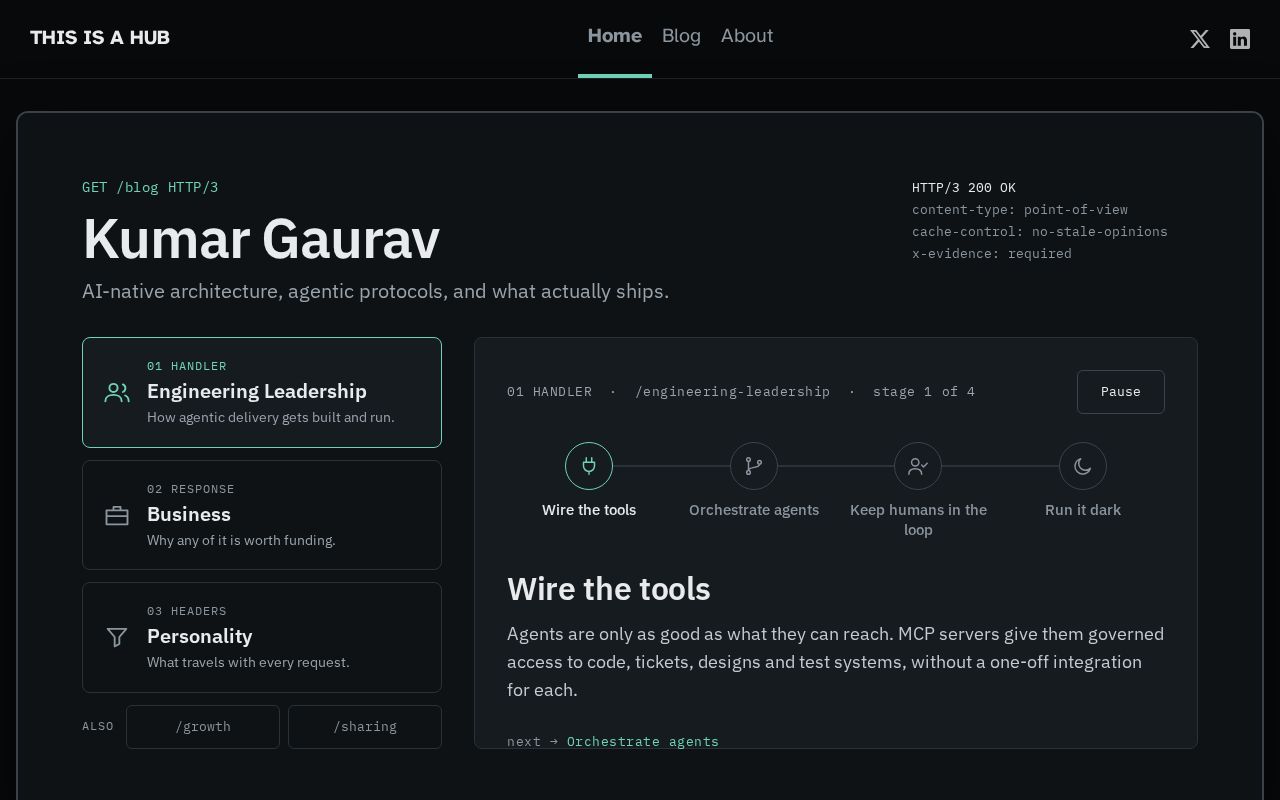Open the /sharing link
The width and height of the screenshot is (1280, 800).
click(x=365, y=727)
